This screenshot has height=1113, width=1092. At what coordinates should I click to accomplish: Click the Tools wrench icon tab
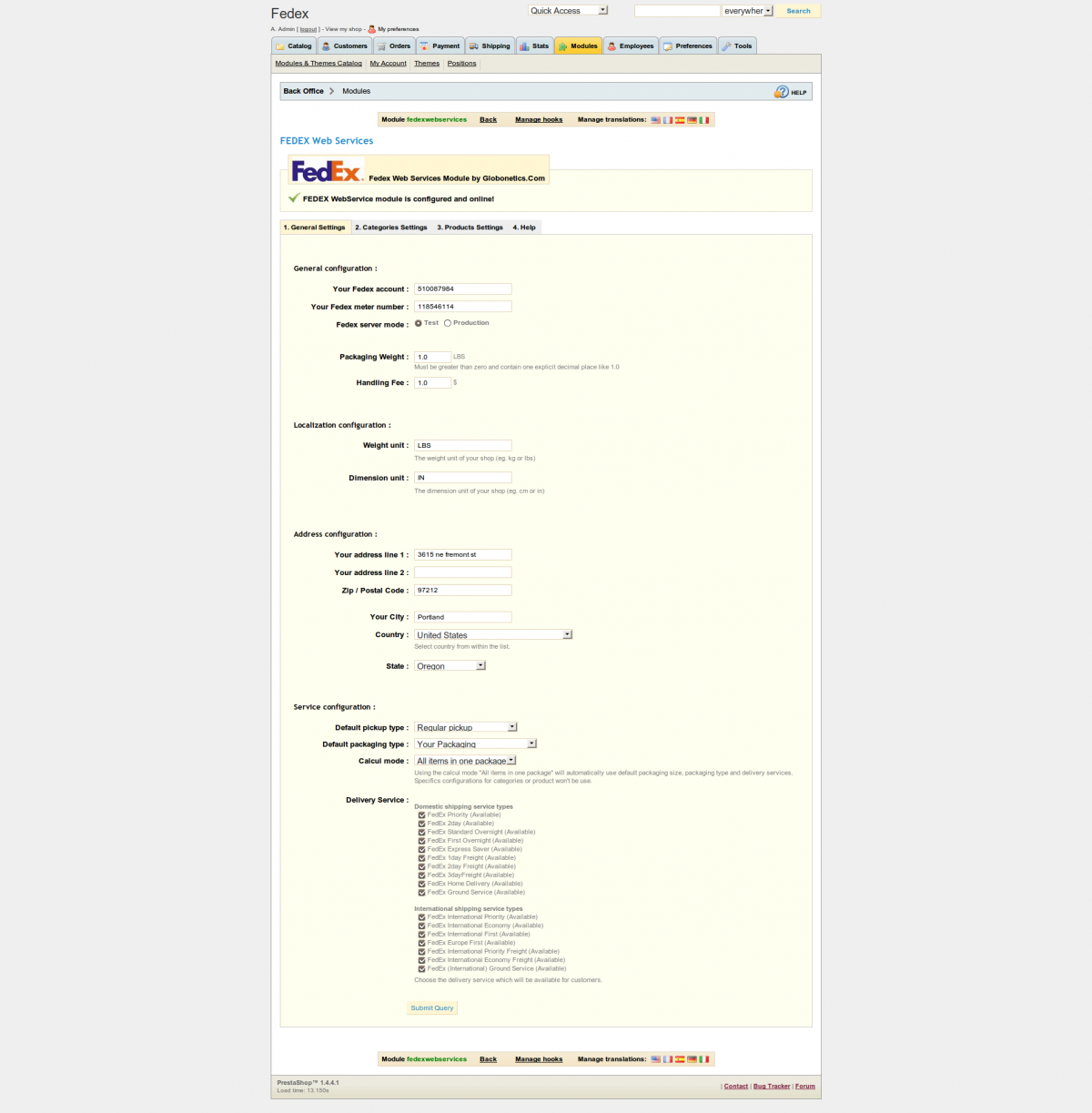click(x=726, y=46)
